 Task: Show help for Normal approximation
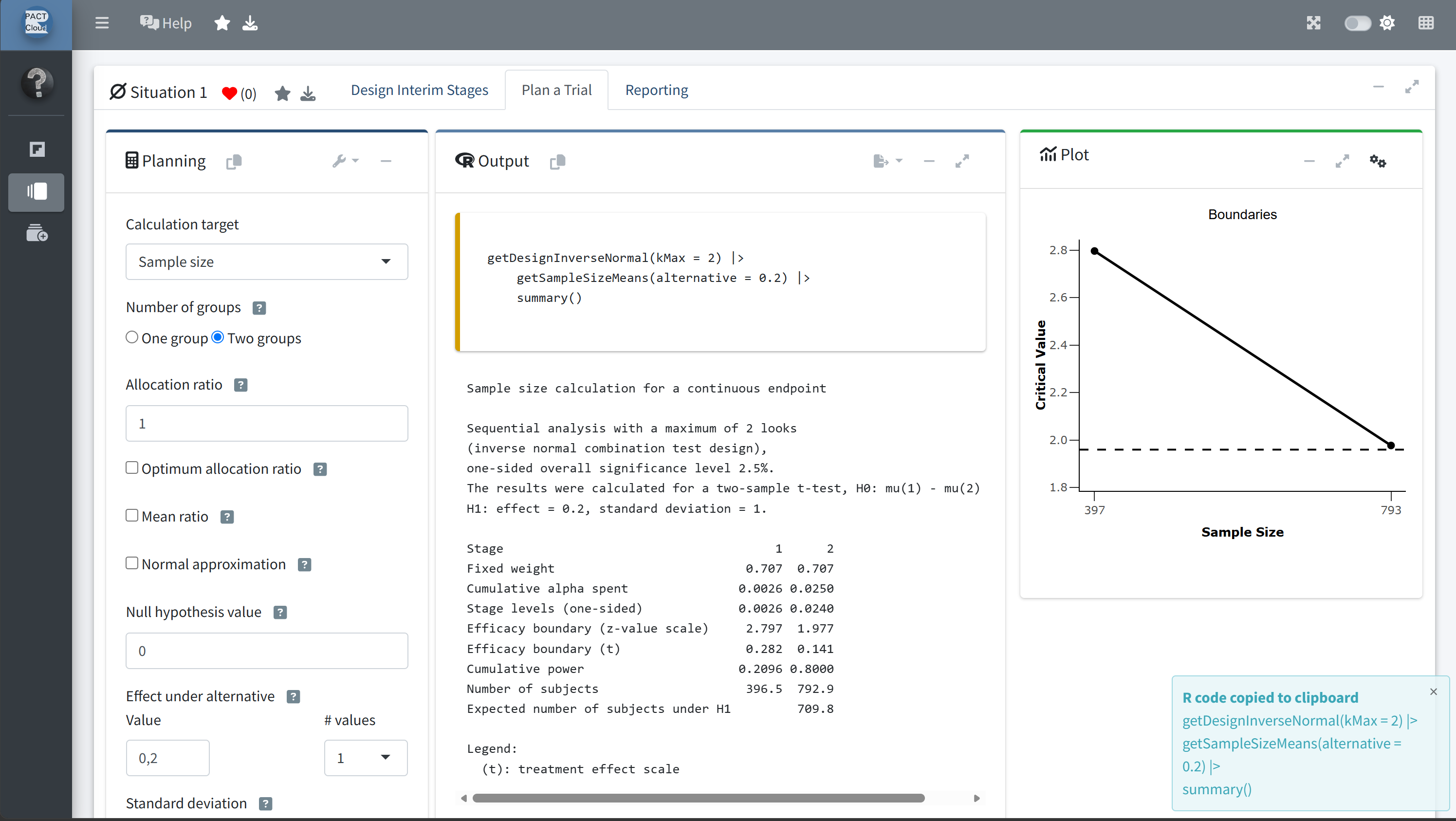point(305,565)
